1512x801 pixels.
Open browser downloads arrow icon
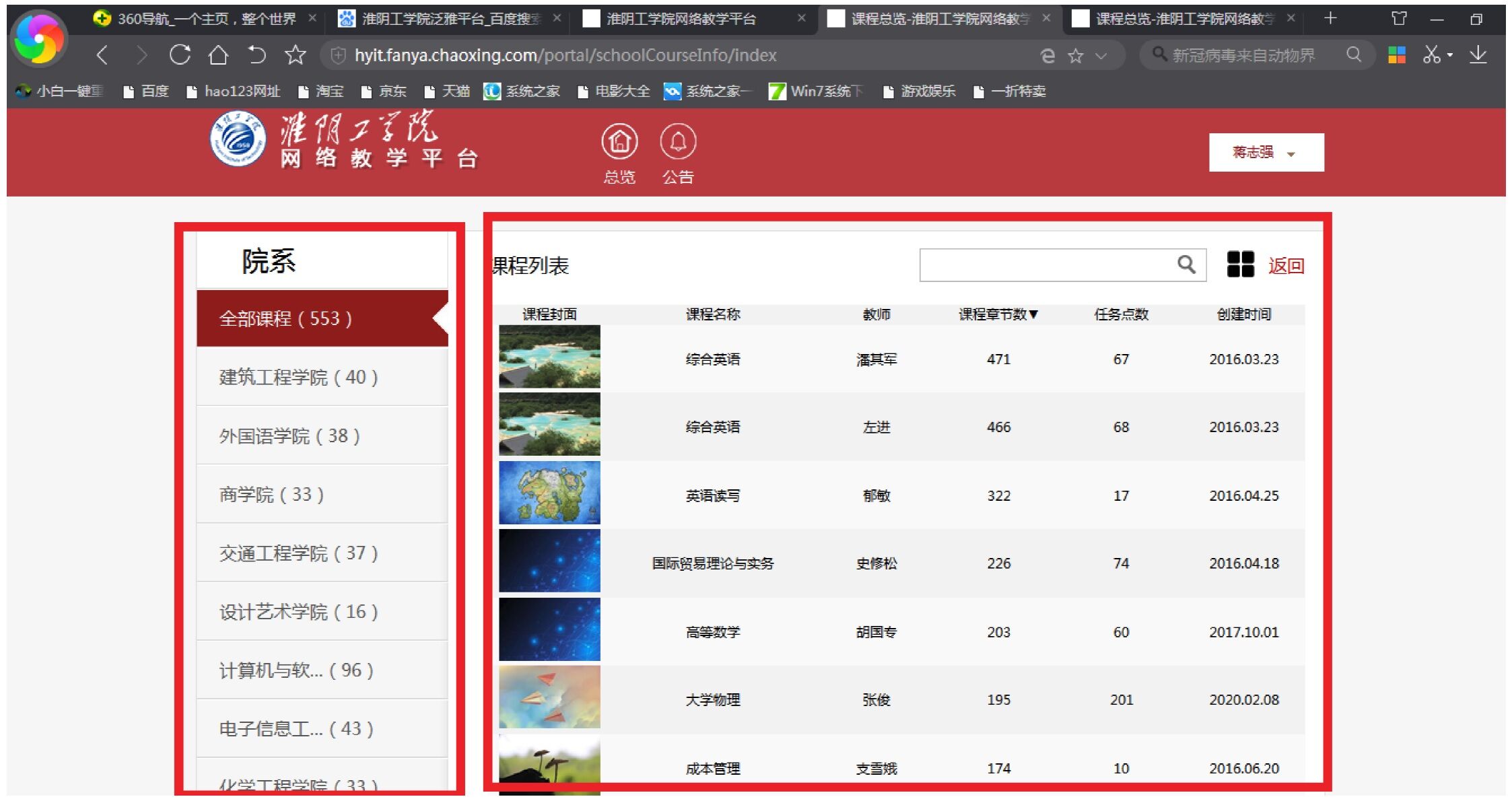[1478, 55]
